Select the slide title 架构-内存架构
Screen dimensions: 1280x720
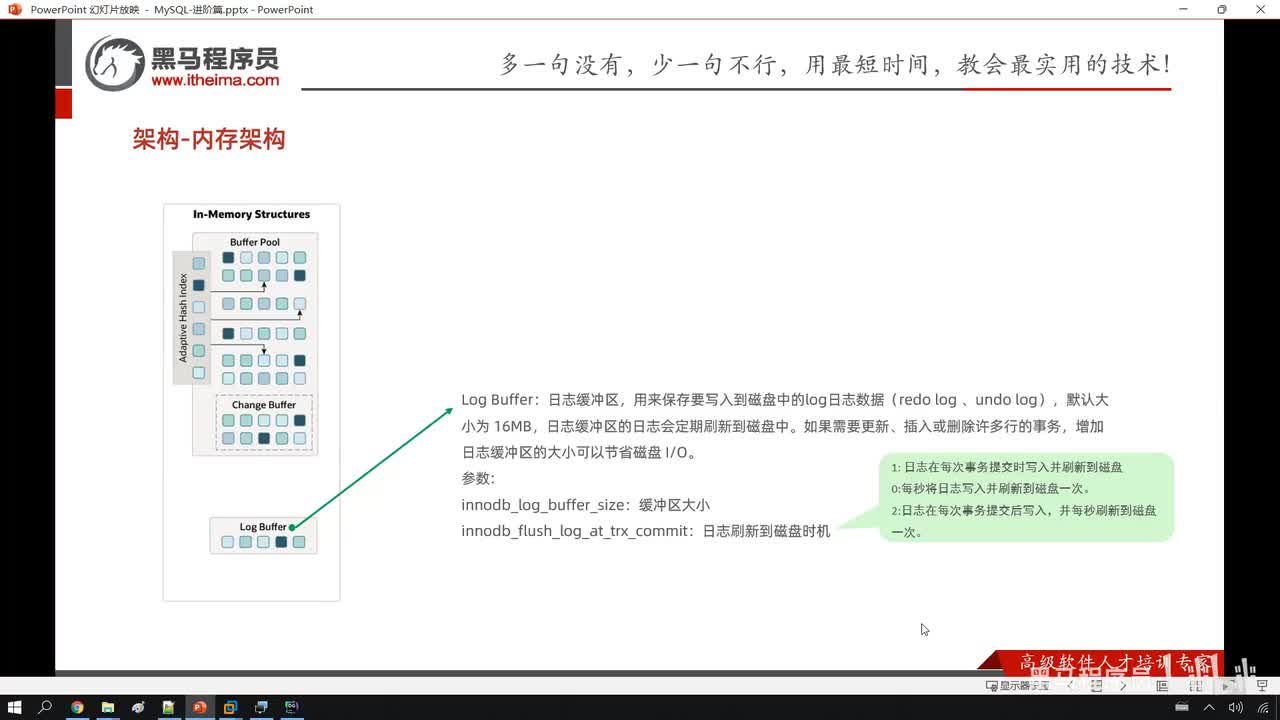[209, 139]
